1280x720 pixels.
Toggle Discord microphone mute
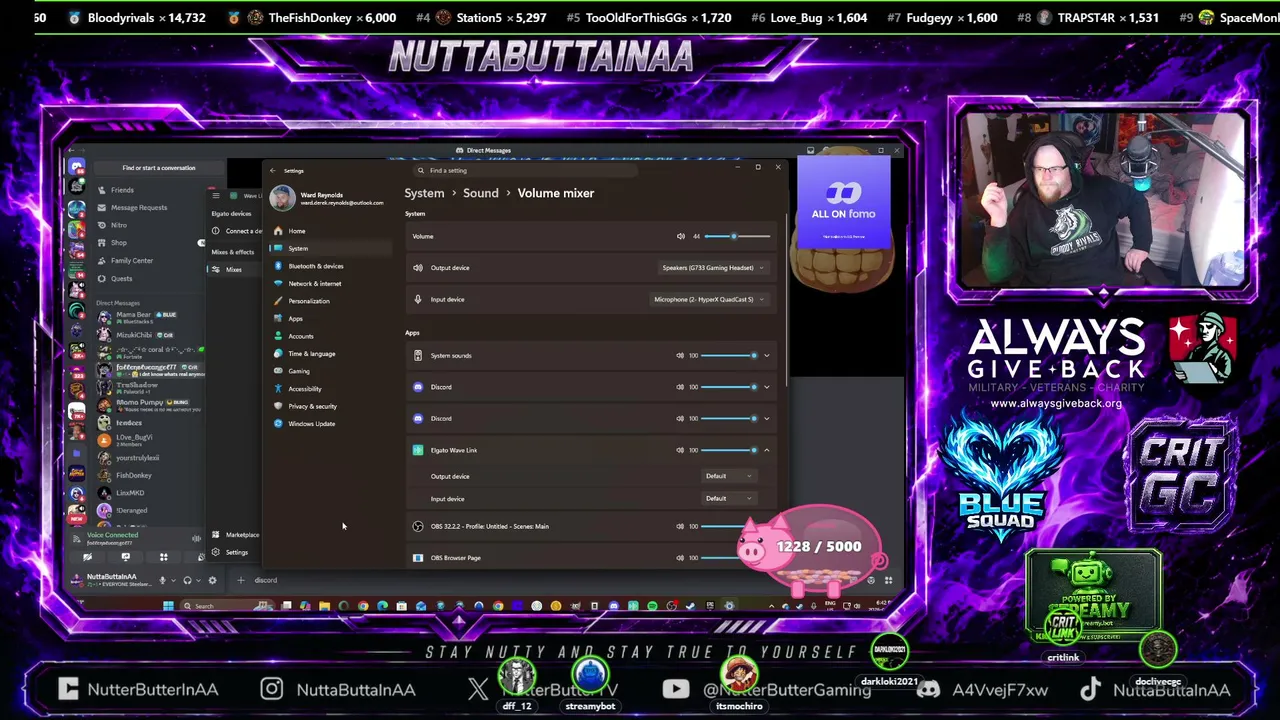pos(162,580)
